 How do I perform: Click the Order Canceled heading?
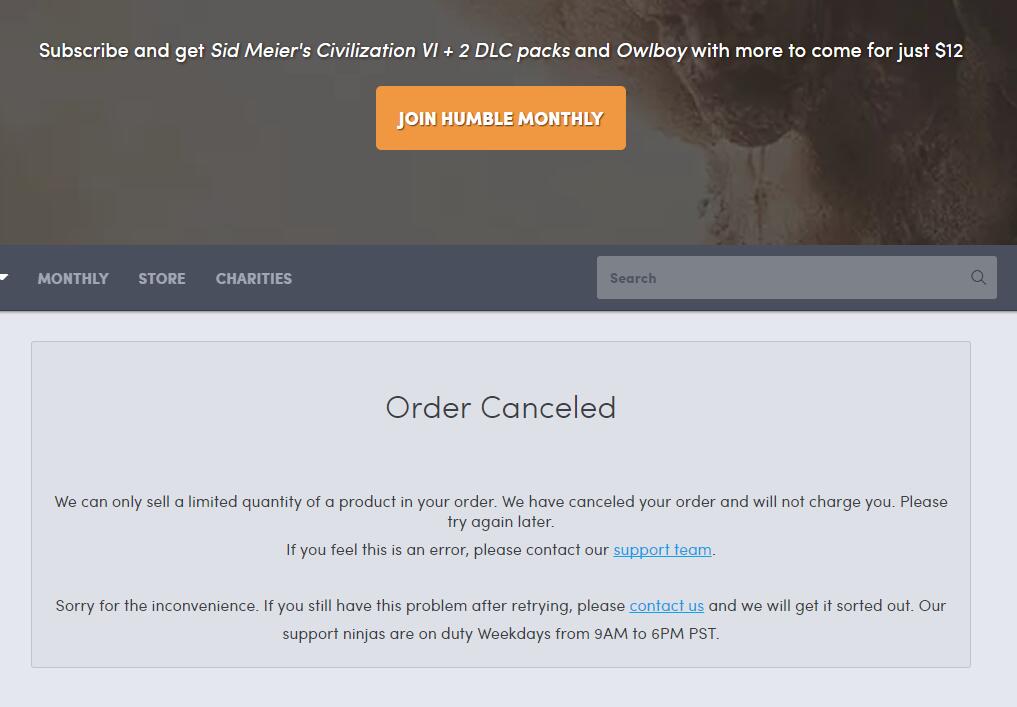point(501,408)
